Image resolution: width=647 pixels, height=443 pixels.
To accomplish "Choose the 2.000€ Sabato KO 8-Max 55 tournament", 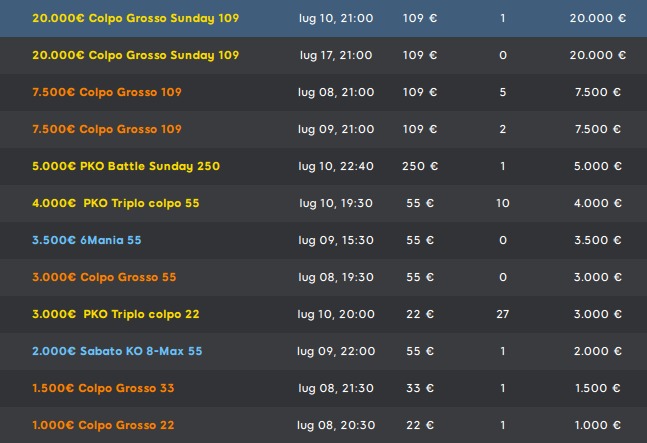I will click(x=117, y=351).
